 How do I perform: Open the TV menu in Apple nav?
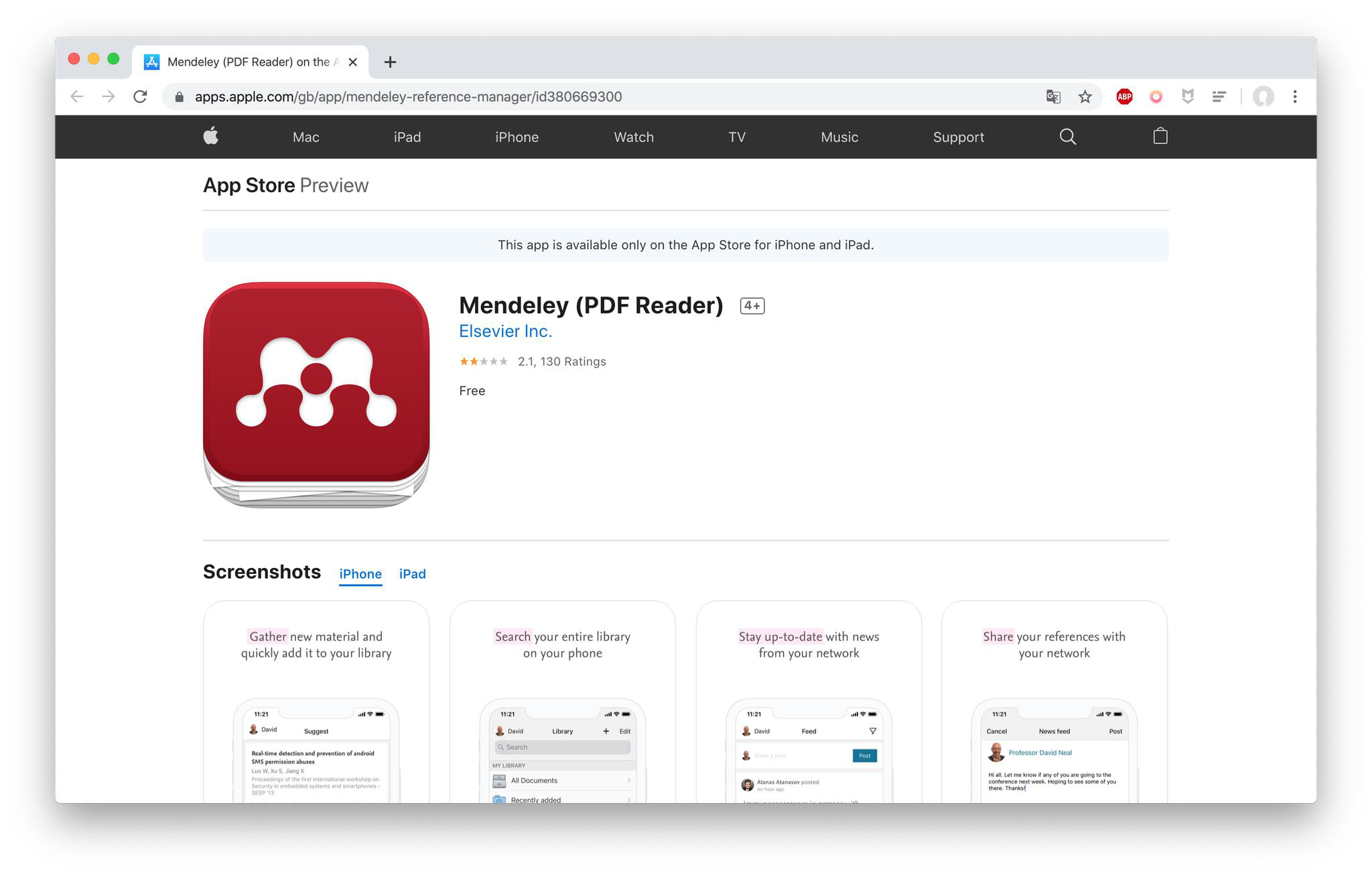737,137
